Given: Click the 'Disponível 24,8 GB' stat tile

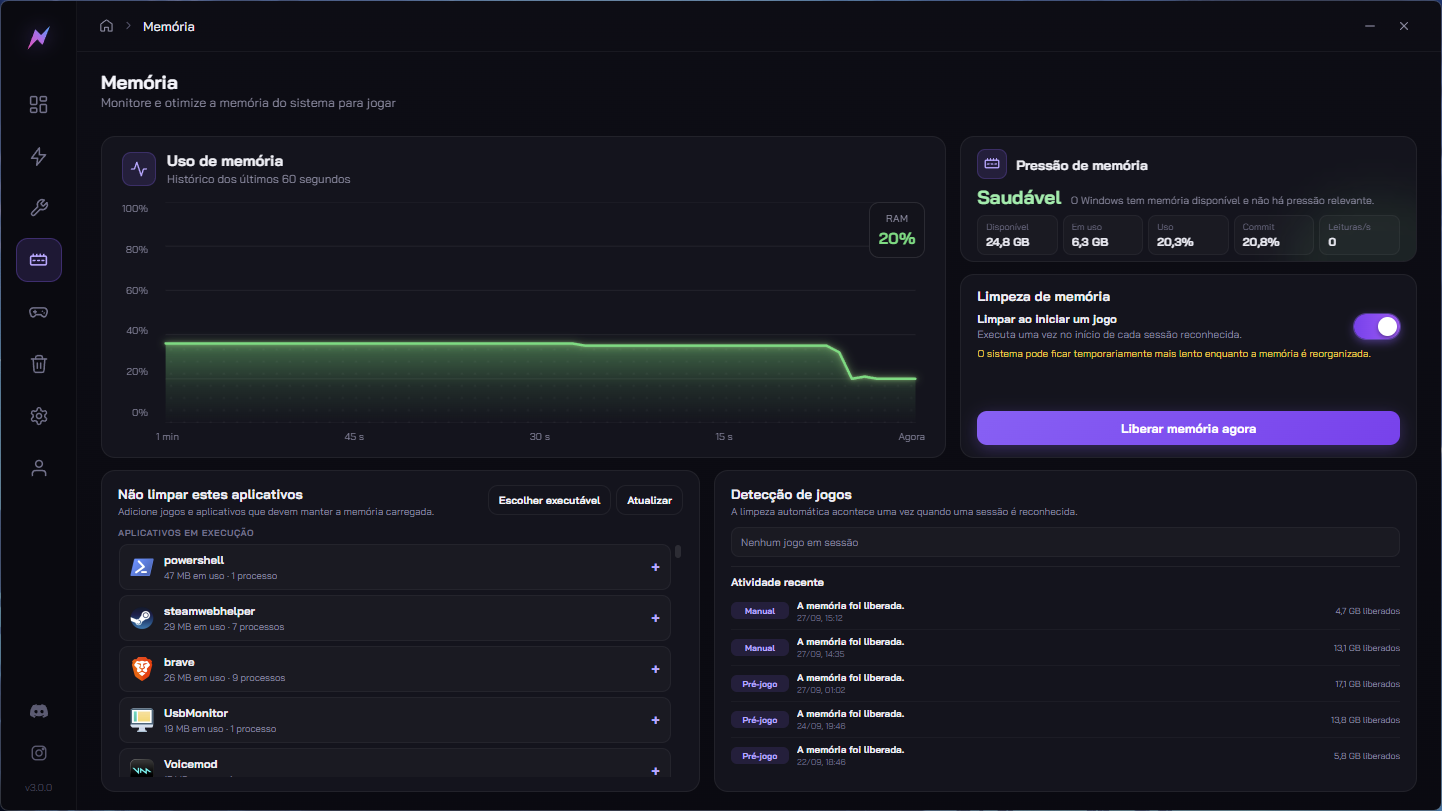Looking at the screenshot, I should [1017, 235].
